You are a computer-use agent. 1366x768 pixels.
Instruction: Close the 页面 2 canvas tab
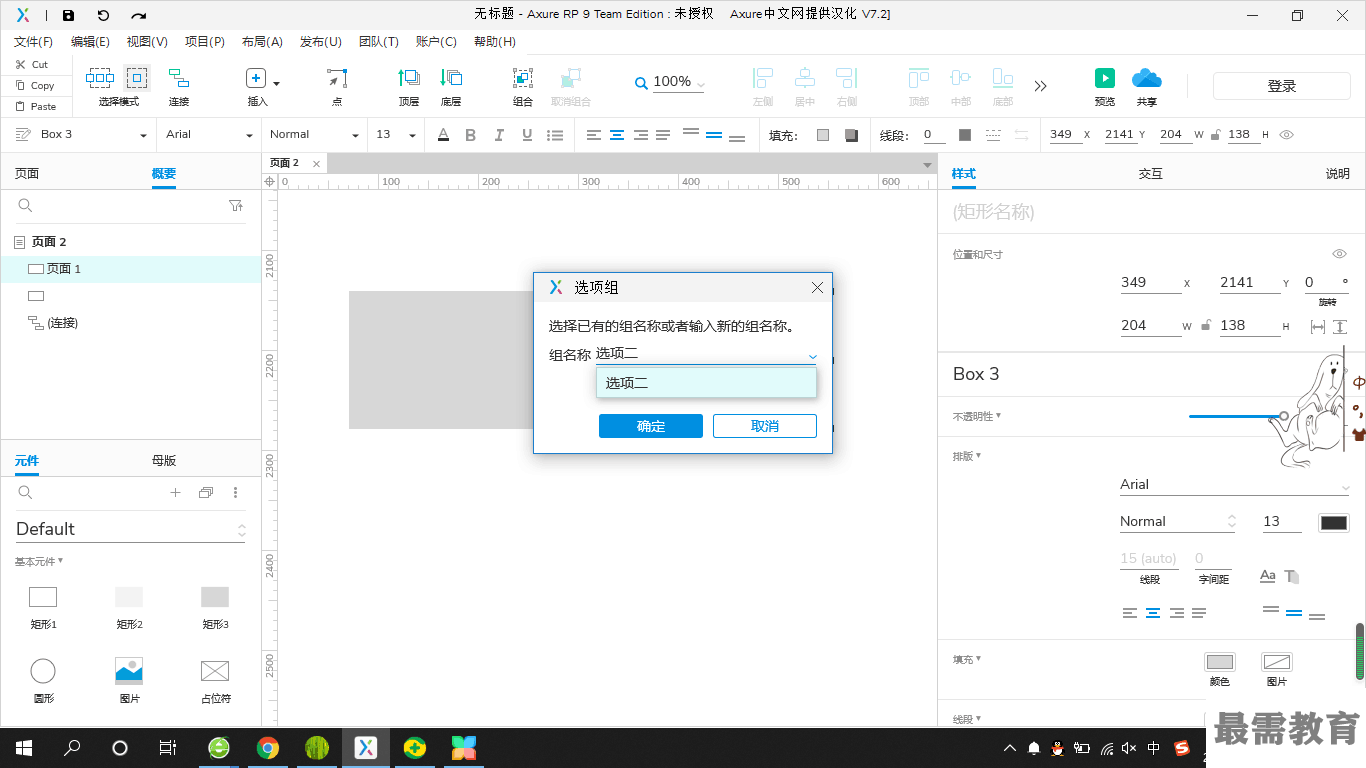tap(317, 163)
